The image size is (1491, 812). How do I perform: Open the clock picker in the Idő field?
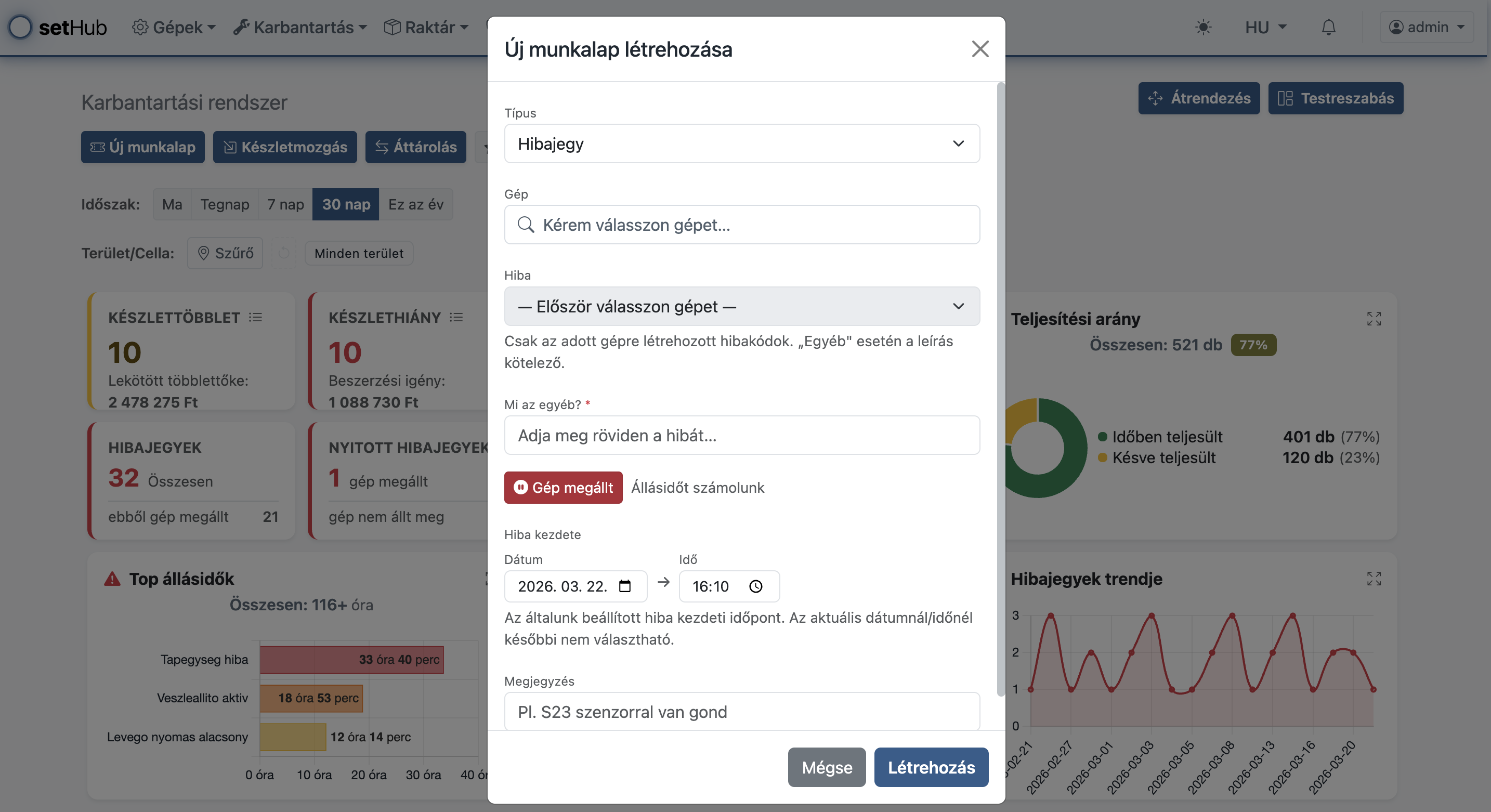756,586
